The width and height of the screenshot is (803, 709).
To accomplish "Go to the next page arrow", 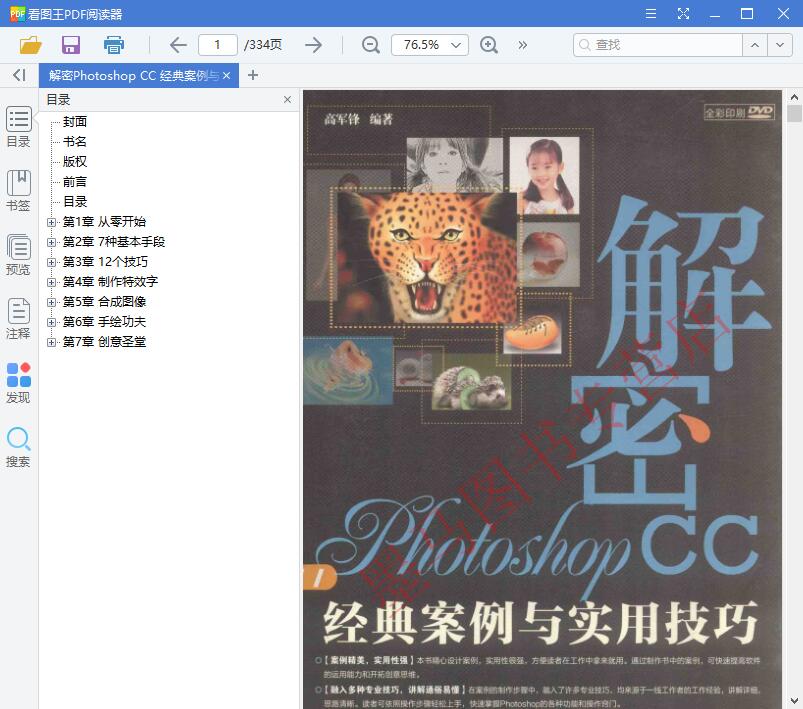I will click(313, 45).
